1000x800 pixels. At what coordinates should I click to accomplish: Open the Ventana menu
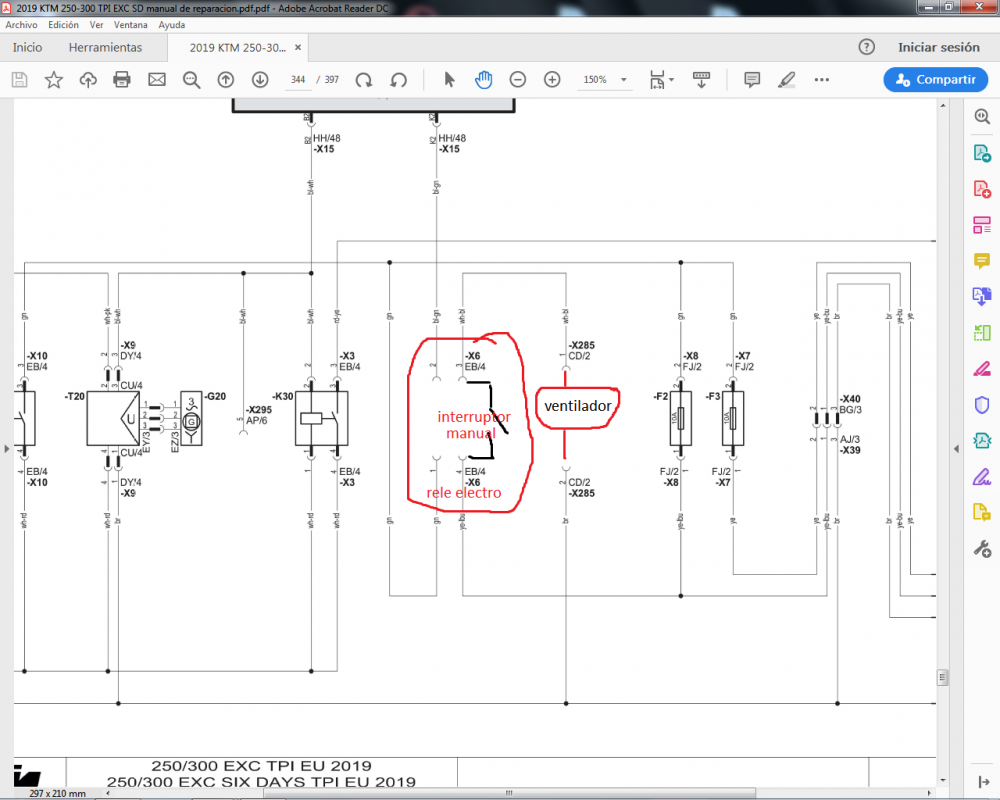131,25
